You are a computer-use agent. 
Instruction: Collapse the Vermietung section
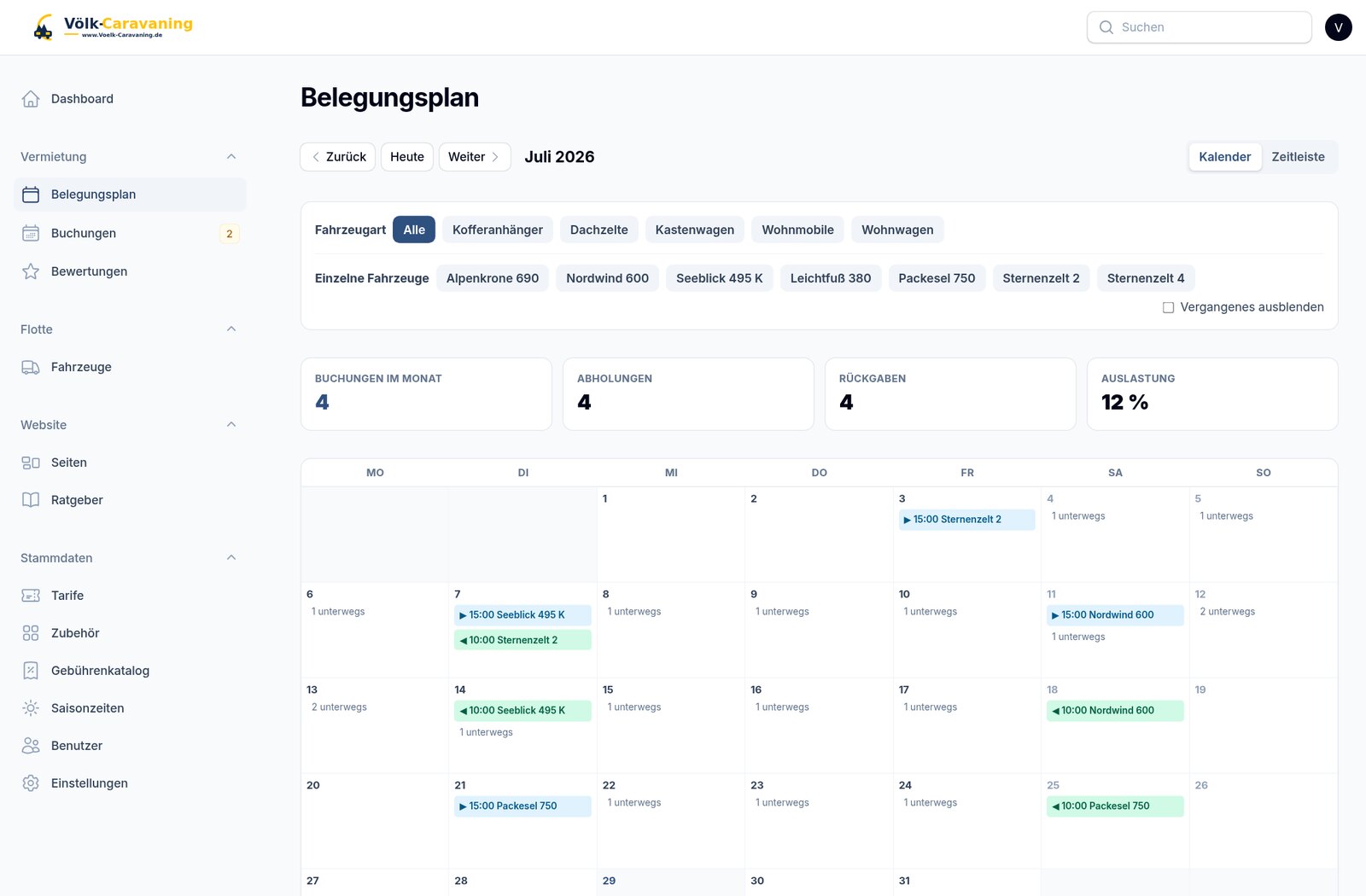[231, 157]
